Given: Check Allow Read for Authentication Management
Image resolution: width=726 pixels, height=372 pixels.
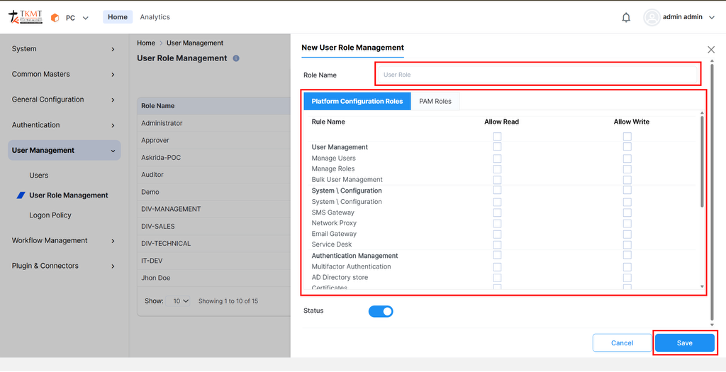Looking at the screenshot, I should click(497, 255).
